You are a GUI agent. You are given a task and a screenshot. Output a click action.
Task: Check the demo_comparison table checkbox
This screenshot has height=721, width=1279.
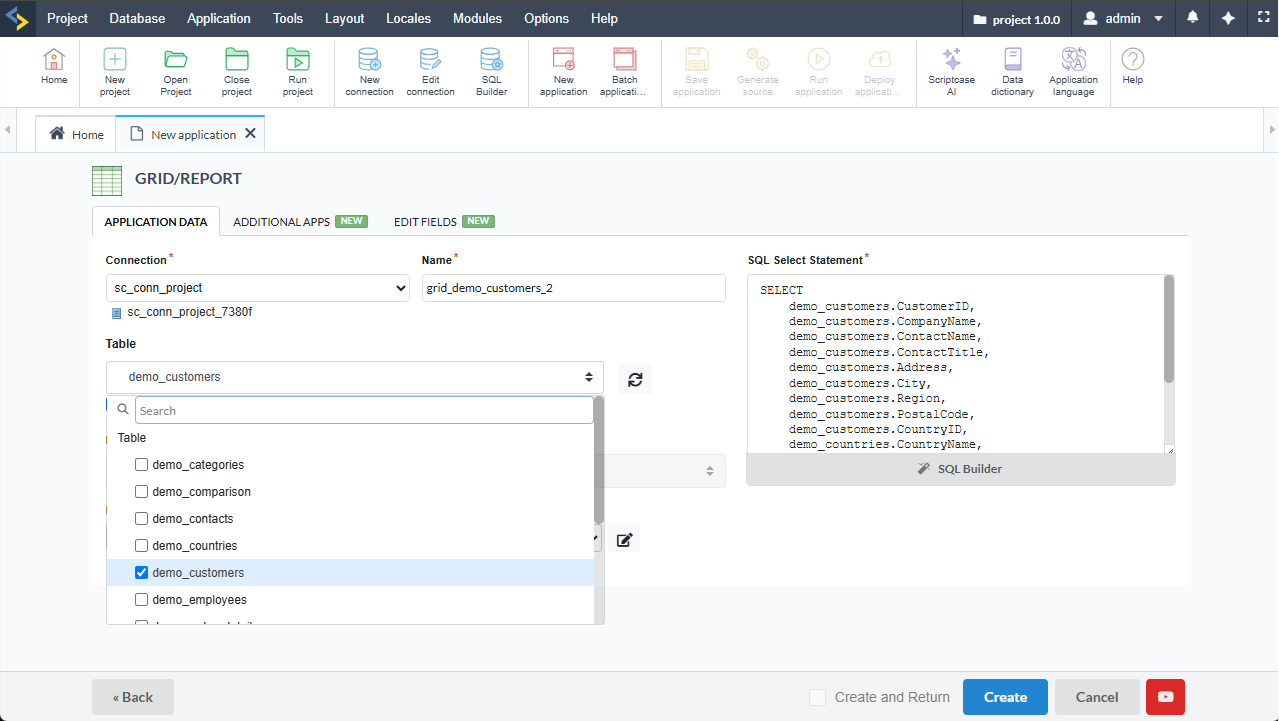pos(142,492)
